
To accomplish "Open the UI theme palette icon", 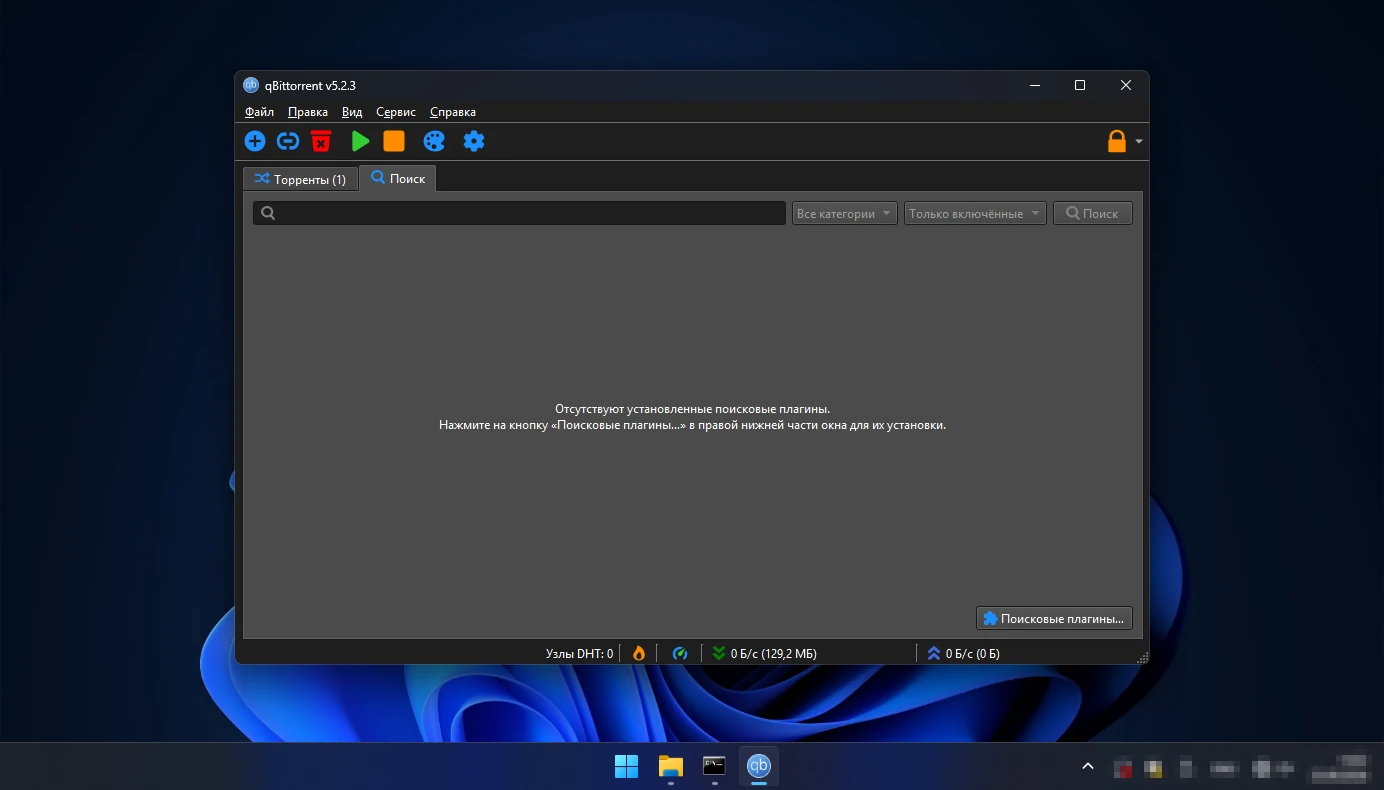I will (x=434, y=141).
